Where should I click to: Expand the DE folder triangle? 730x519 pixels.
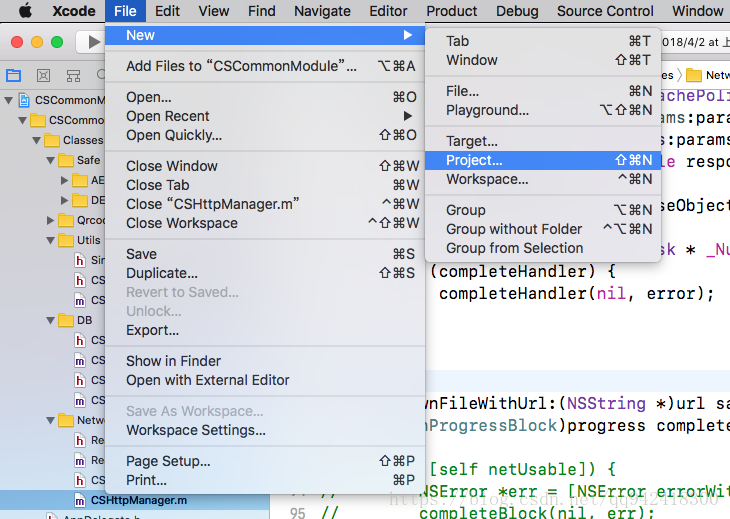click(65, 200)
